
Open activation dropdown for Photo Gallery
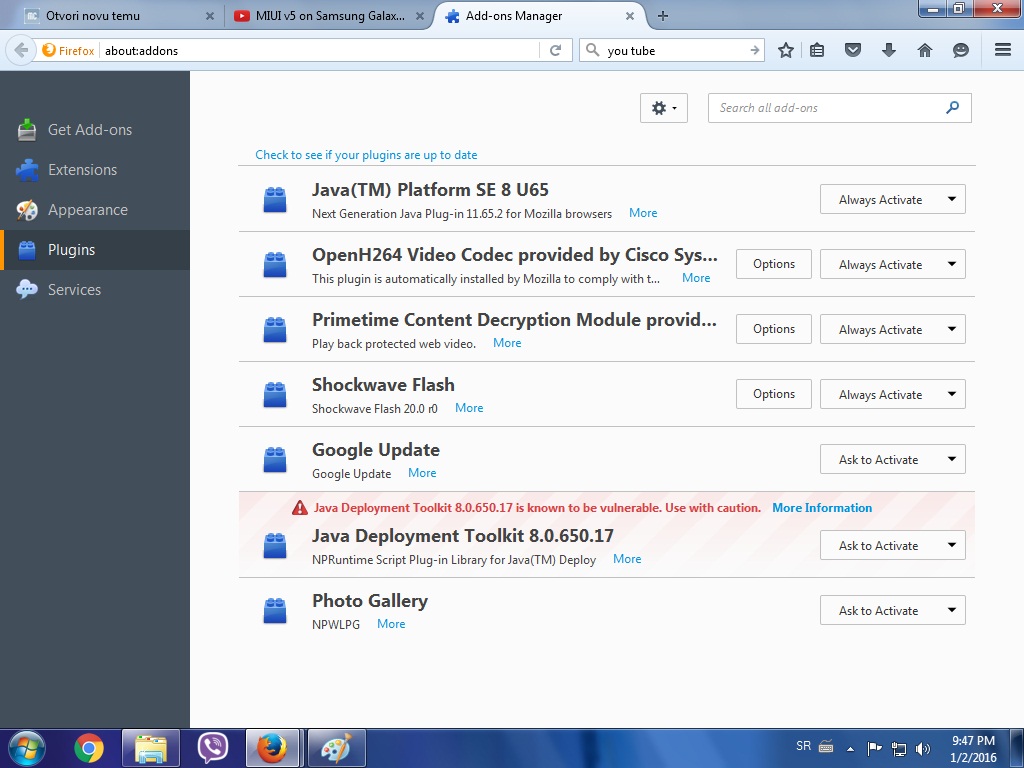click(892, 610)
